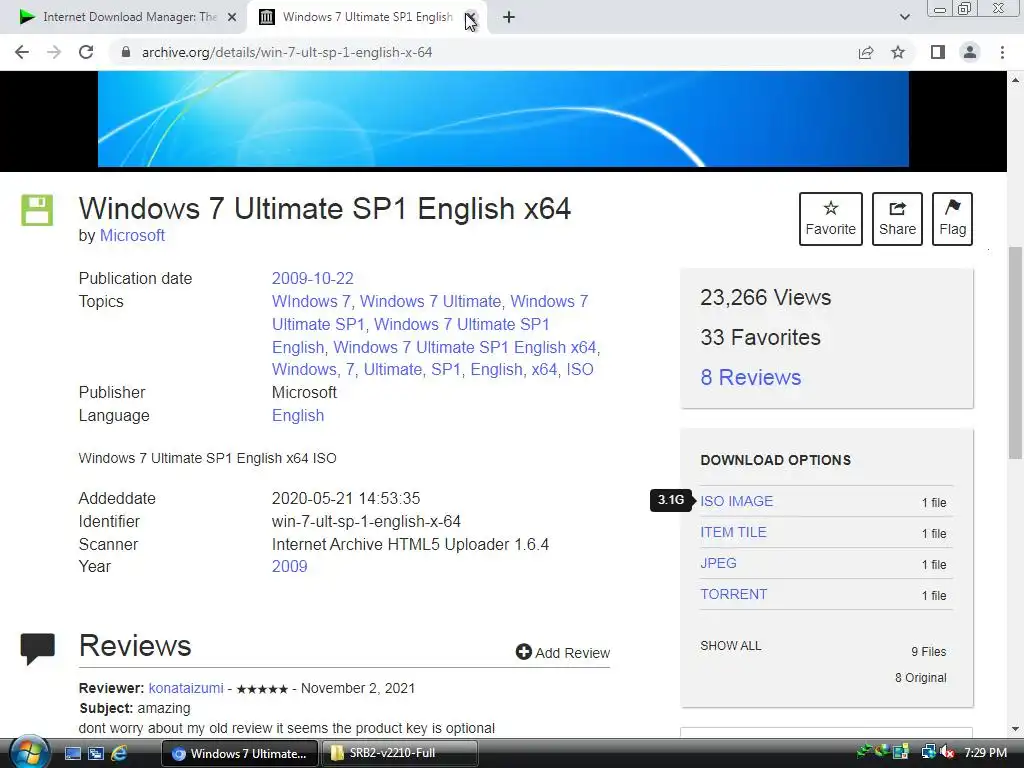Bookmark this page with the star icon

coord(898,52)
